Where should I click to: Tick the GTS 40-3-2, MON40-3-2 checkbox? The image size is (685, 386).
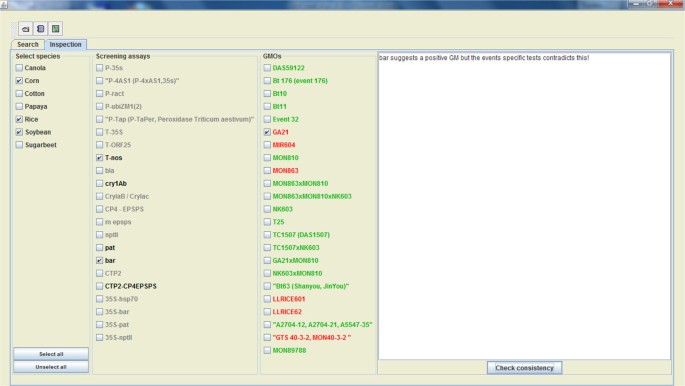(x=267, y=338)
